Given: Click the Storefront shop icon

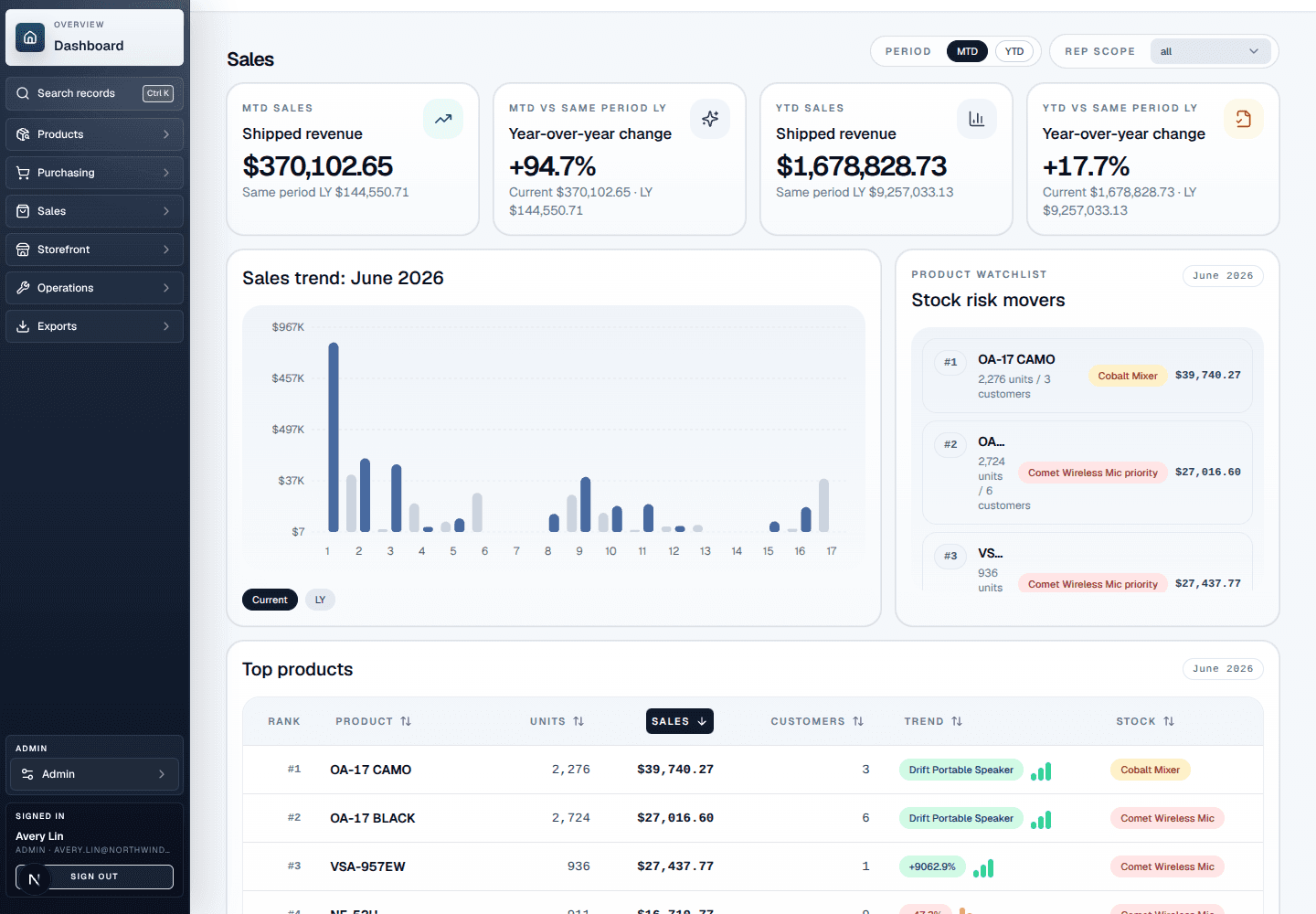Looking at the screenshot, I should click(x=23, y=250).
